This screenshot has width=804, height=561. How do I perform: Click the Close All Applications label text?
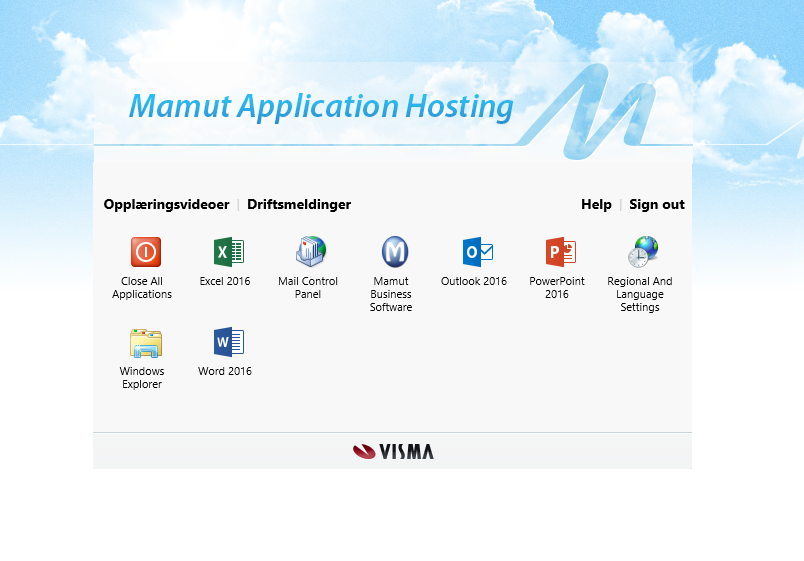click(x=142, y=288)
